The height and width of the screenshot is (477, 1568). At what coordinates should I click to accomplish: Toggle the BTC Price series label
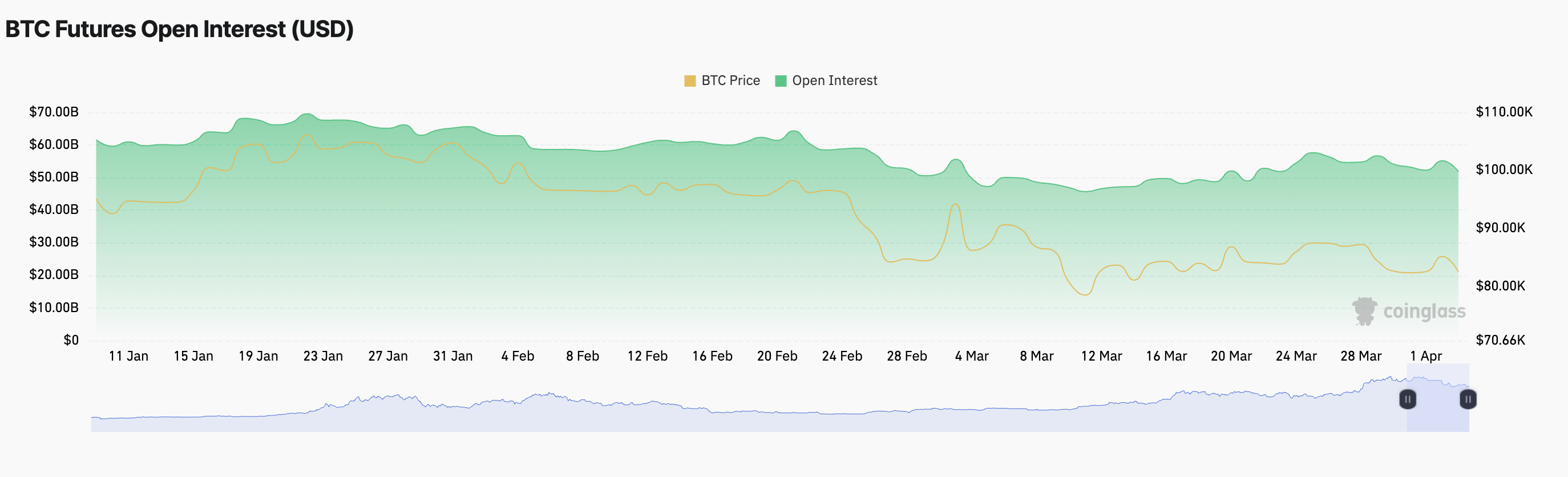pos(730,81)
